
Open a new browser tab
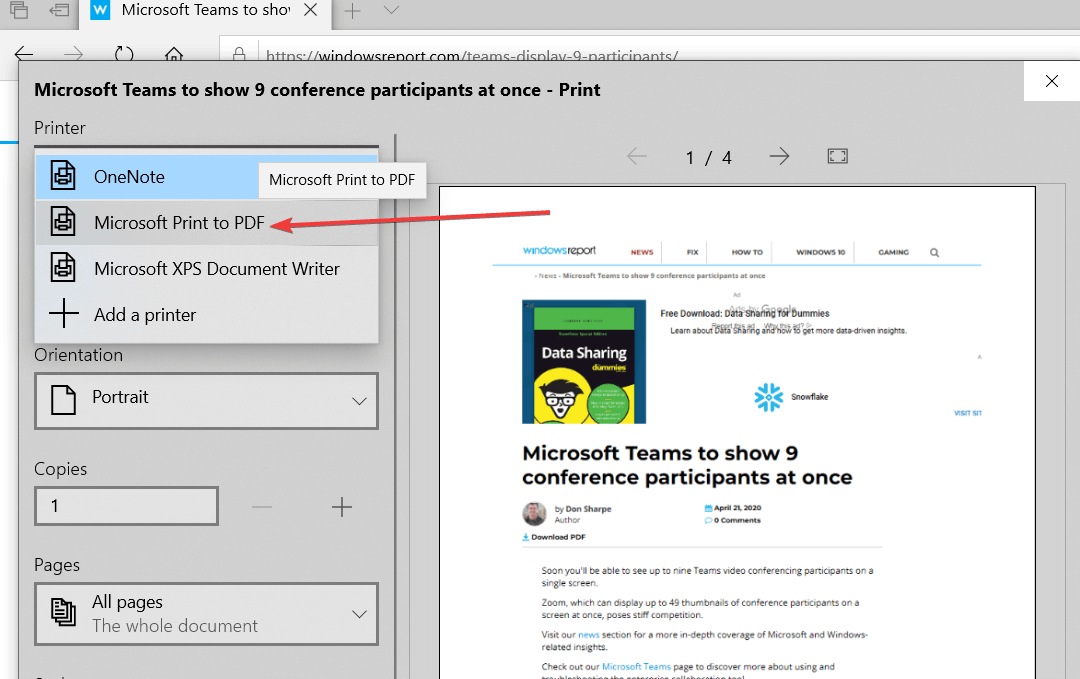[x=352, y=10]
